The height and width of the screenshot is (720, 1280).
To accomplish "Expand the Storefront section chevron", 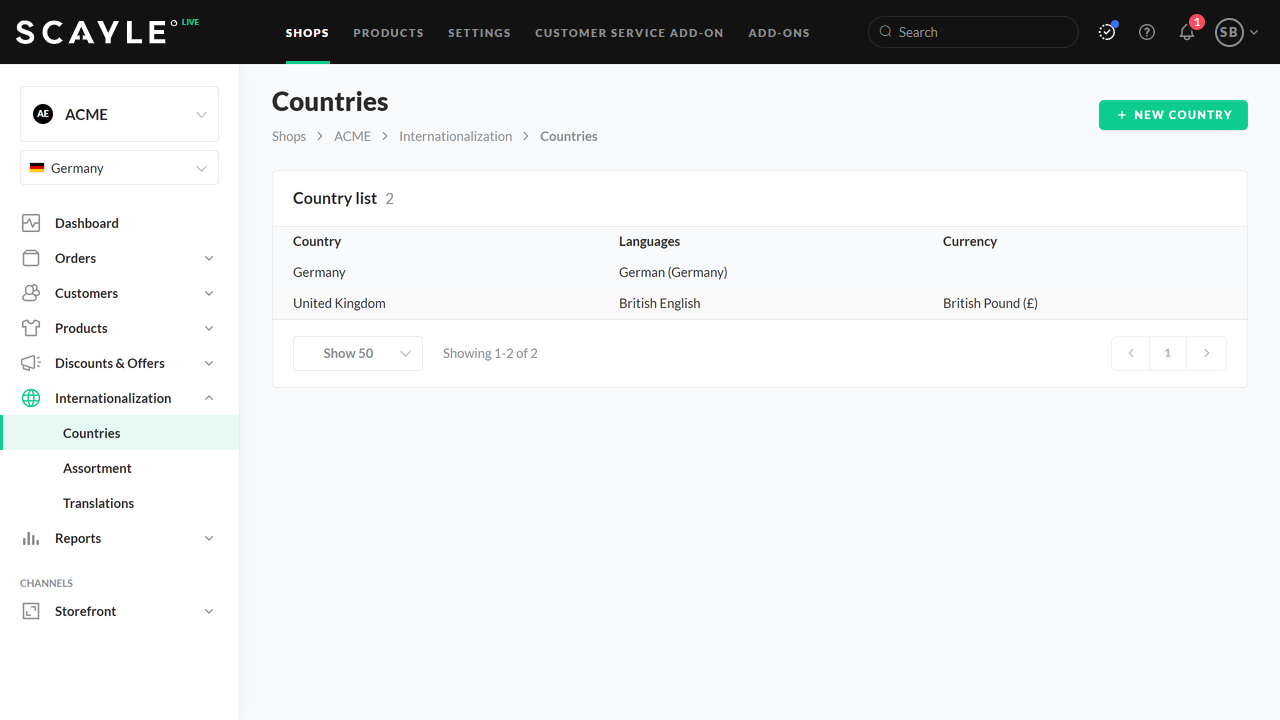I will pos(209,611).
